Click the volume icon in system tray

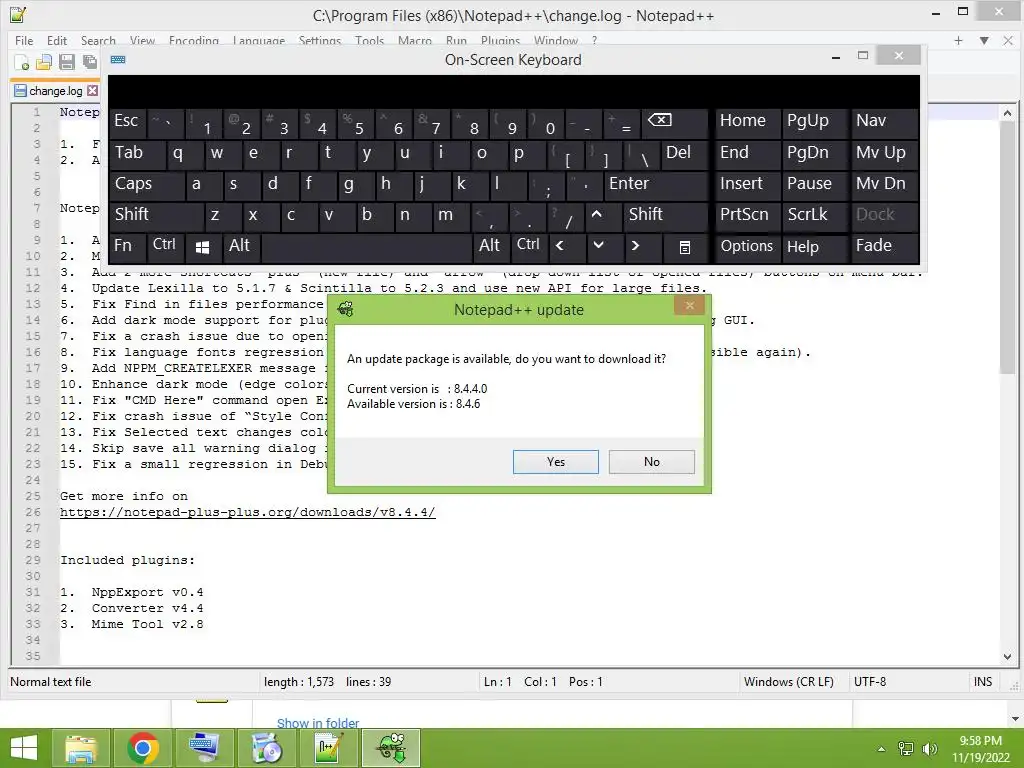(x=929, y=748)
